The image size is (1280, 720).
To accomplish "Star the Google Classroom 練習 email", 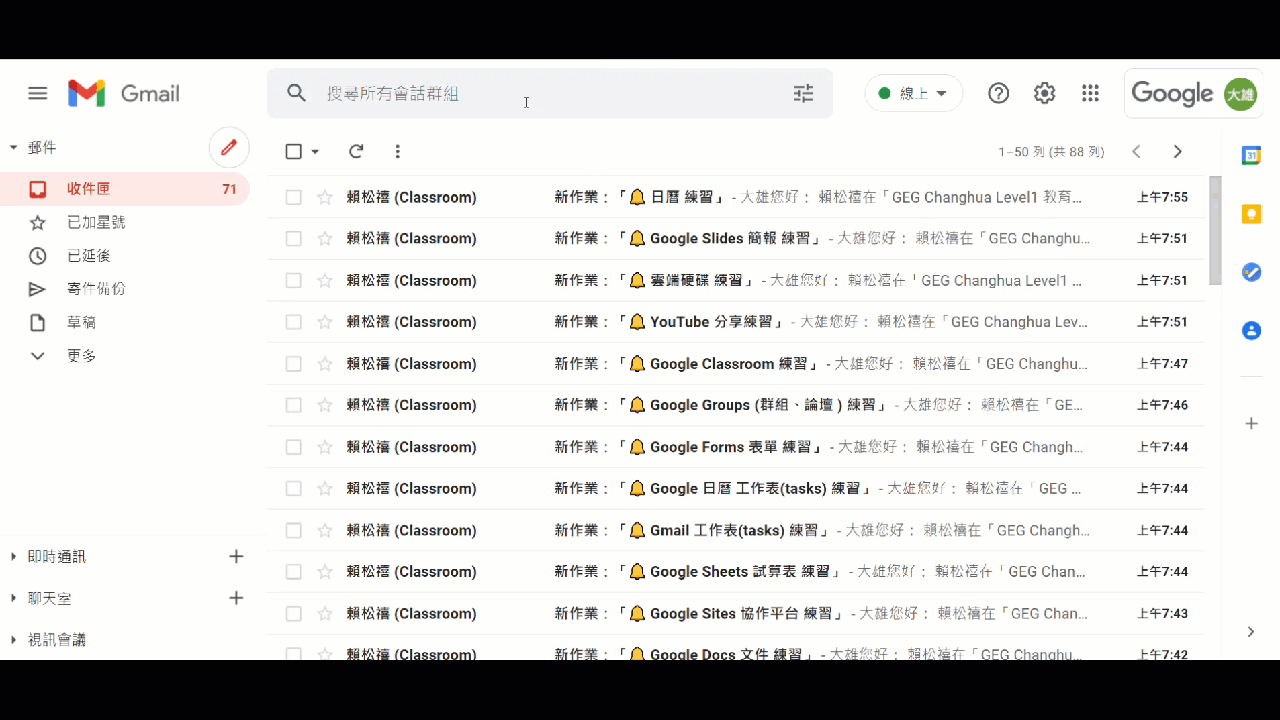I will click(x=325, y=364).
